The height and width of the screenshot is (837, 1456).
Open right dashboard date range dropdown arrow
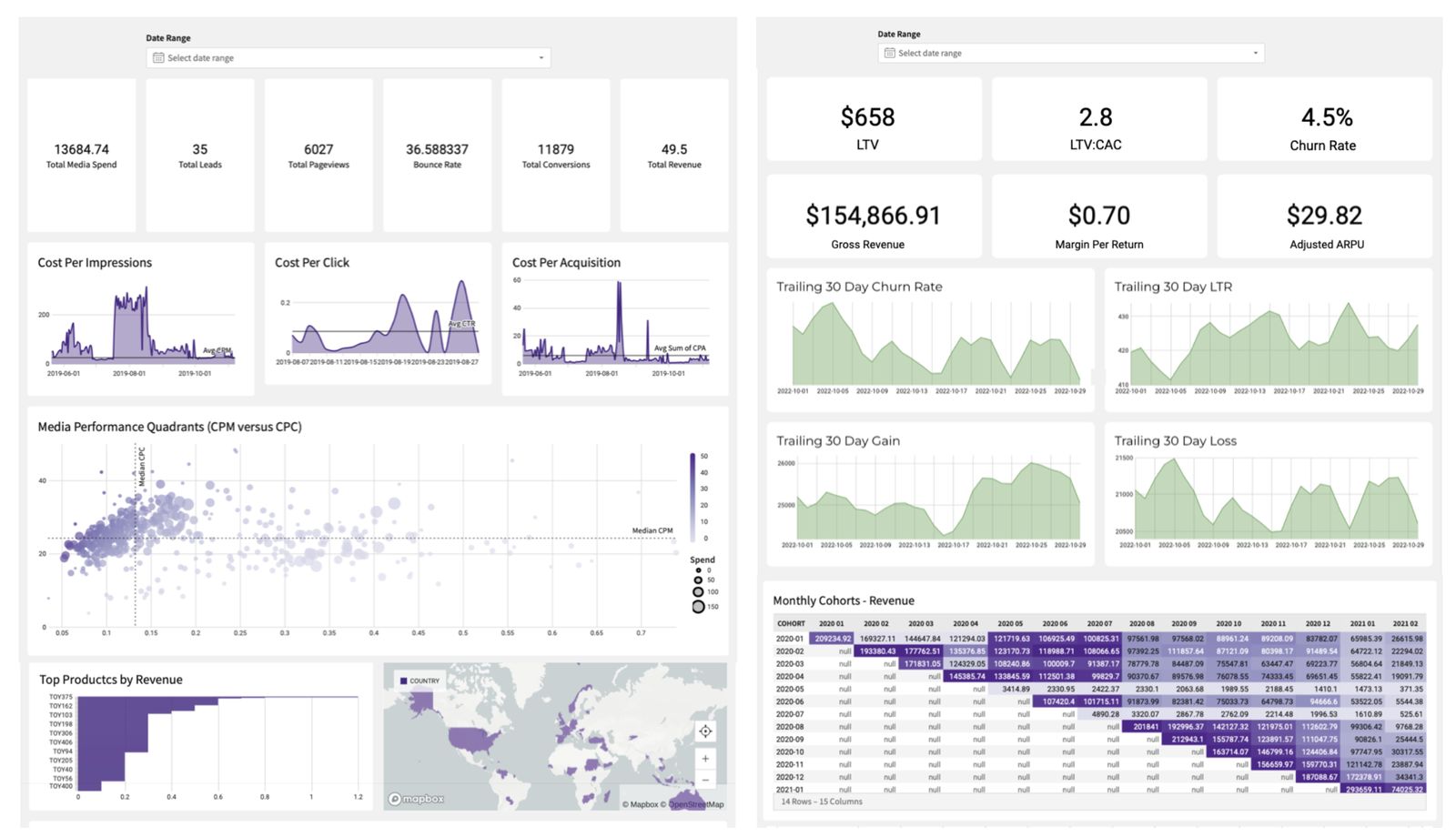(1255, 53)
